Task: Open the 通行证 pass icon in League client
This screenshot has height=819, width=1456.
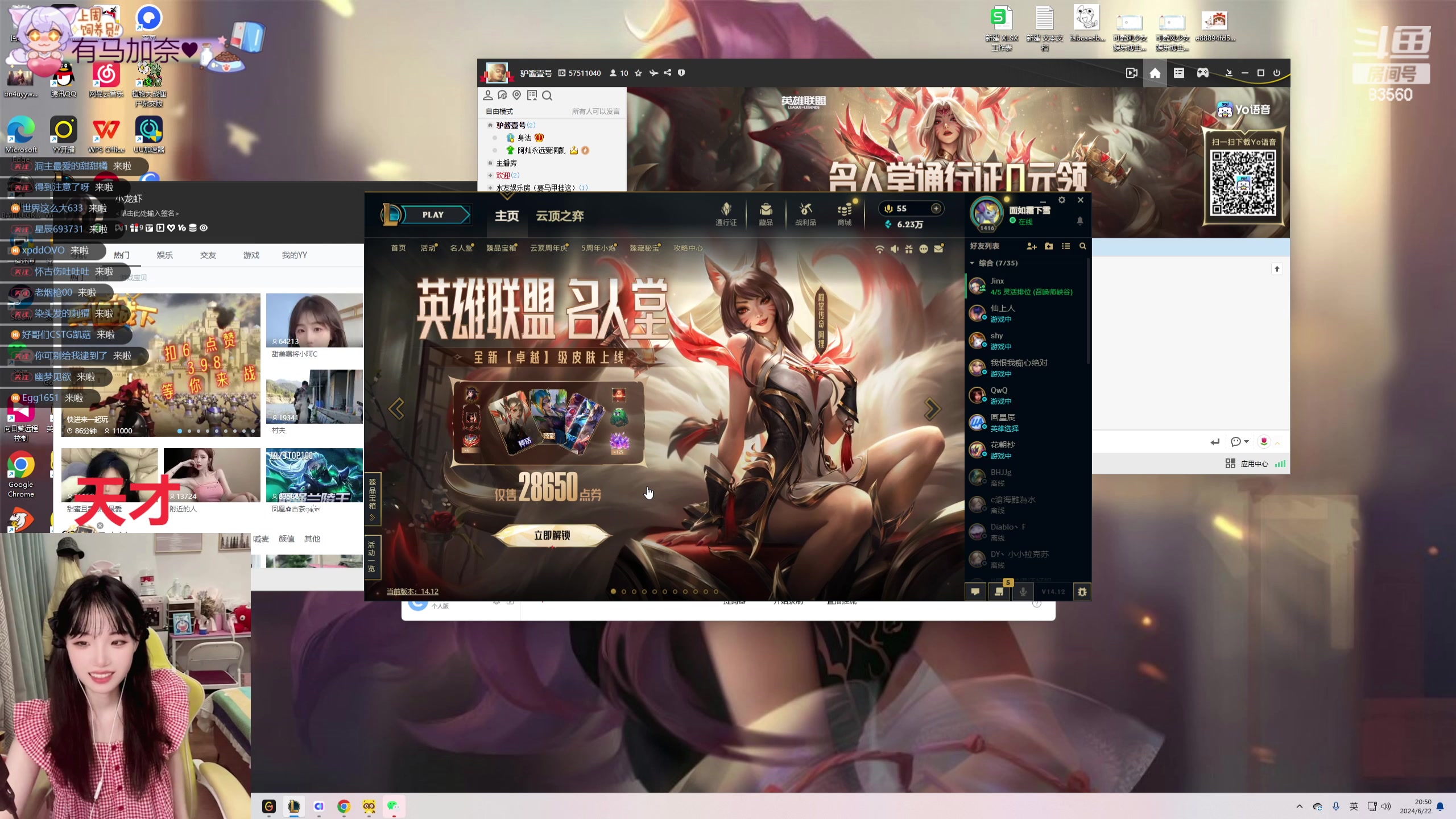Action: pyautogui.click(x=726, y=214)
